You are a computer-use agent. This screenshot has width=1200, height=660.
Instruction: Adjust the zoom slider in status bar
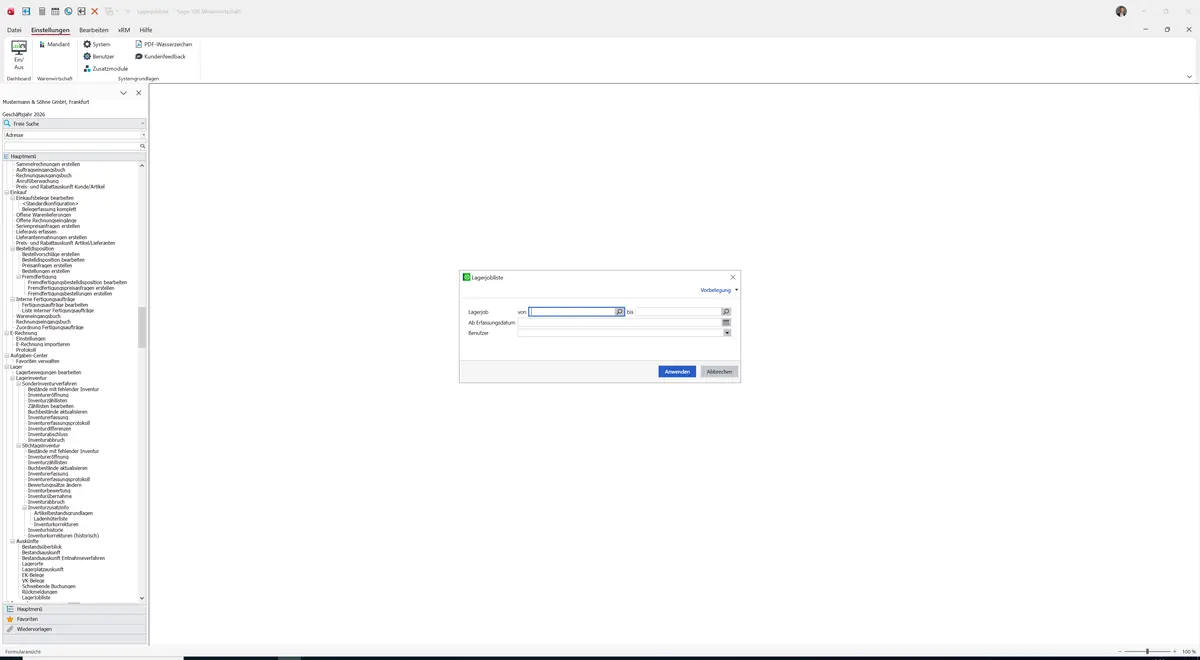tap(1147, 651)
